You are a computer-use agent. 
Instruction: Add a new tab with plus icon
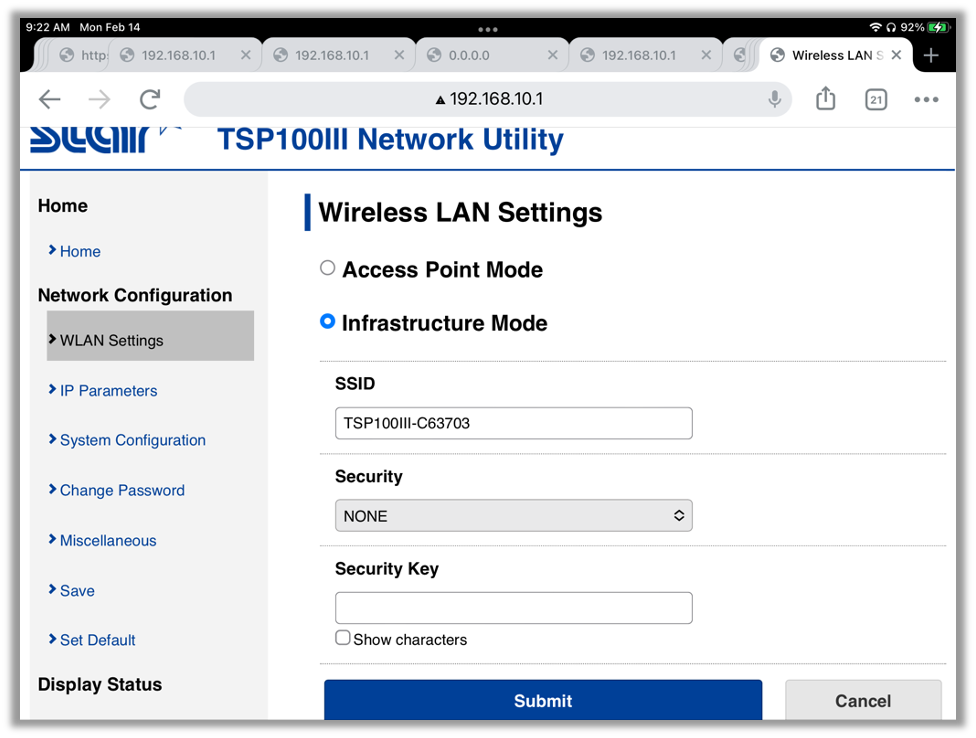point(931,56)
